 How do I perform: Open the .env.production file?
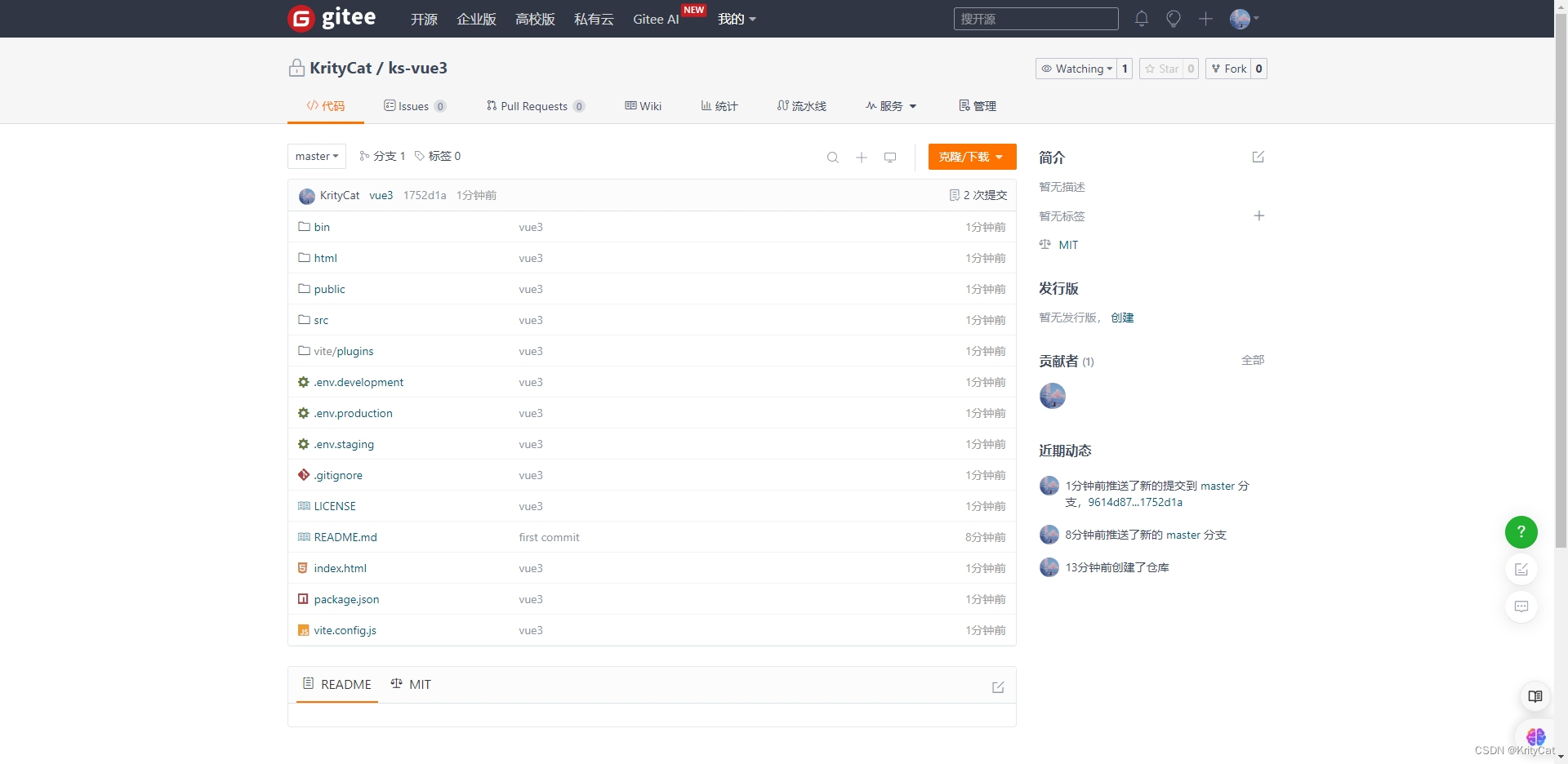353,413
